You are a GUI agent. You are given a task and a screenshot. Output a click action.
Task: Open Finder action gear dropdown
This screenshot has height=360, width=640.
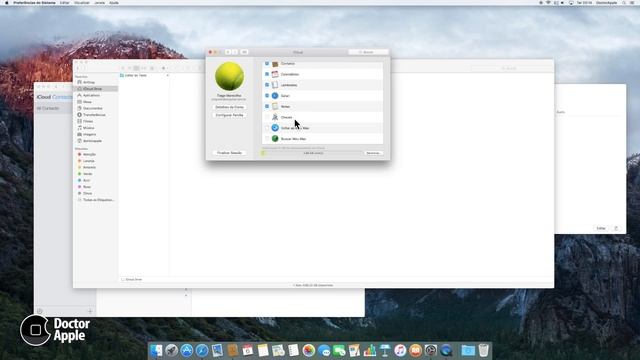click(x=164, y=68)
